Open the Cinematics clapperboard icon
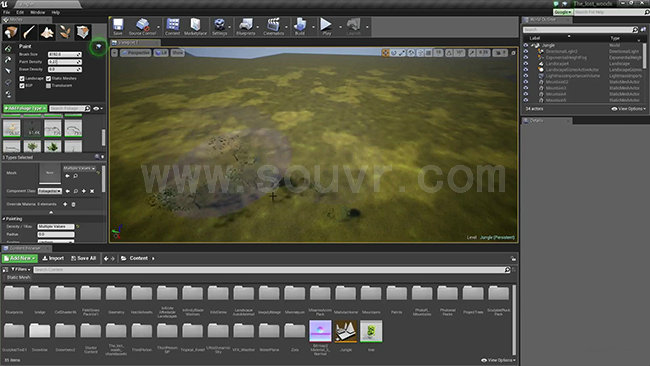 click(274, 27)
